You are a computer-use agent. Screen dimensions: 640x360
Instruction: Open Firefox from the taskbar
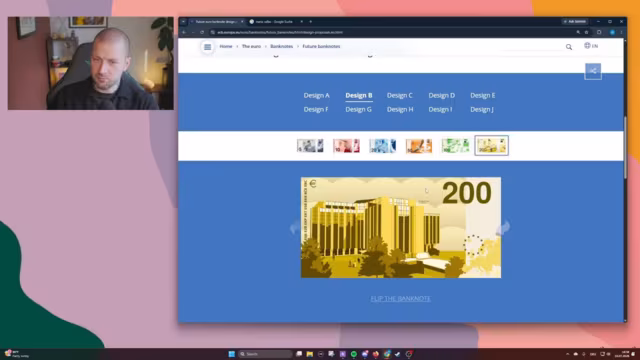(376, 354)
